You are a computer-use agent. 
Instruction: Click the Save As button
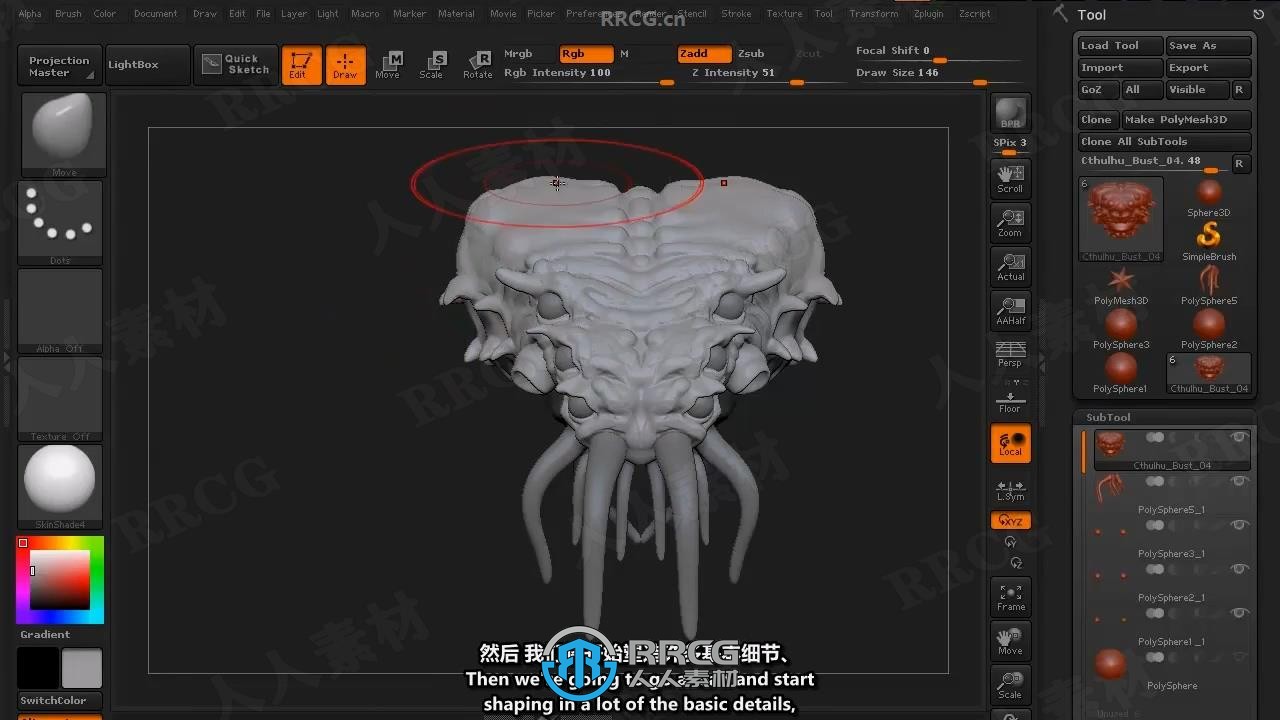(1209, 46)
